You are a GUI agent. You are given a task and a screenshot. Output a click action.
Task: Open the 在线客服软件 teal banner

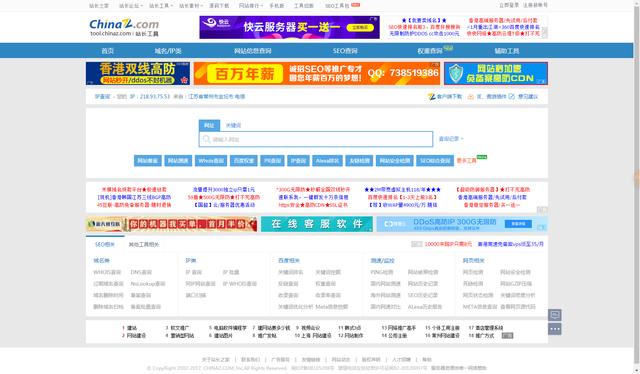(x=317, y=224)
